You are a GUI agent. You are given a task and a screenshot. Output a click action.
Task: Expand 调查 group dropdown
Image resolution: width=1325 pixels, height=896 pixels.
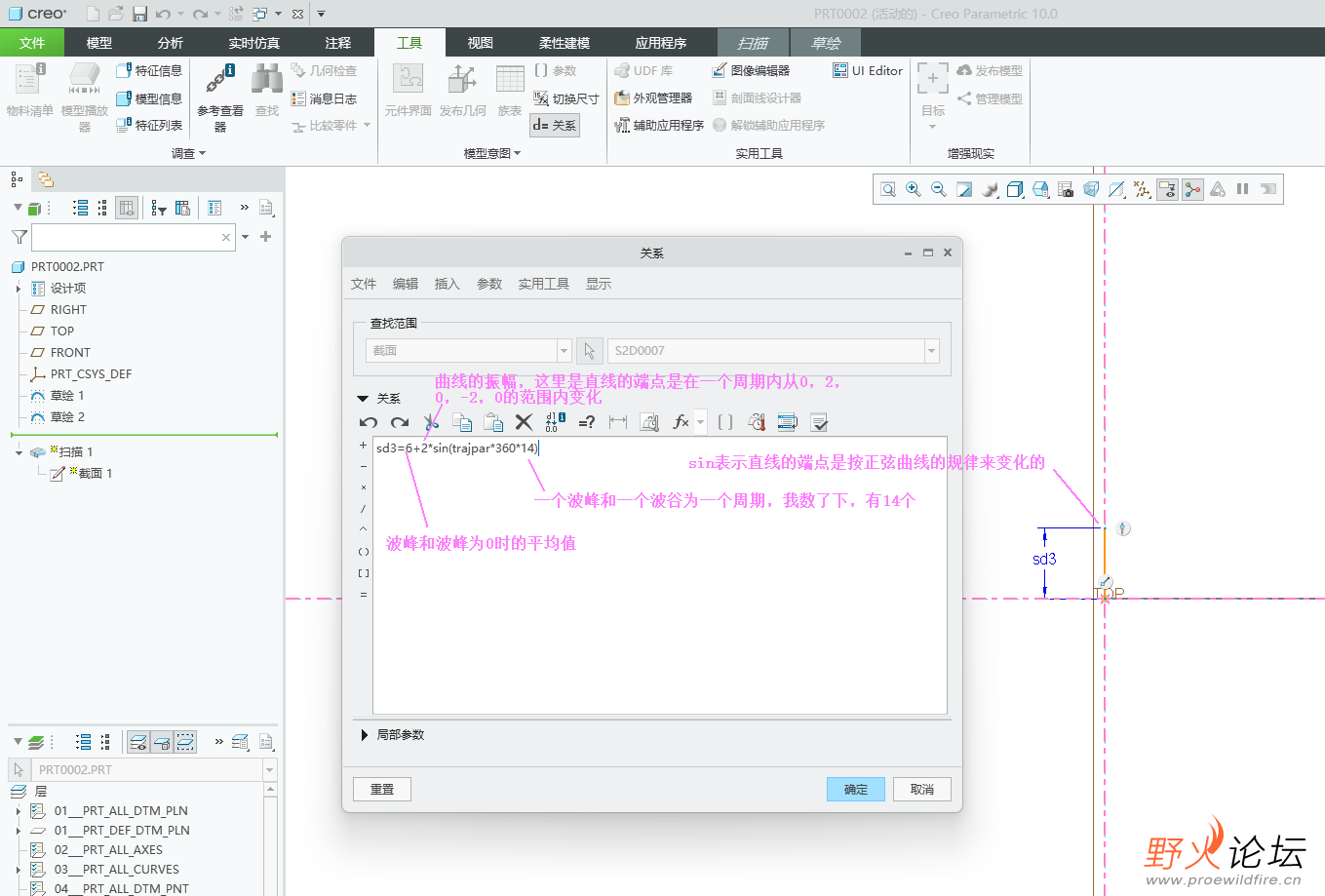[189, 153]
